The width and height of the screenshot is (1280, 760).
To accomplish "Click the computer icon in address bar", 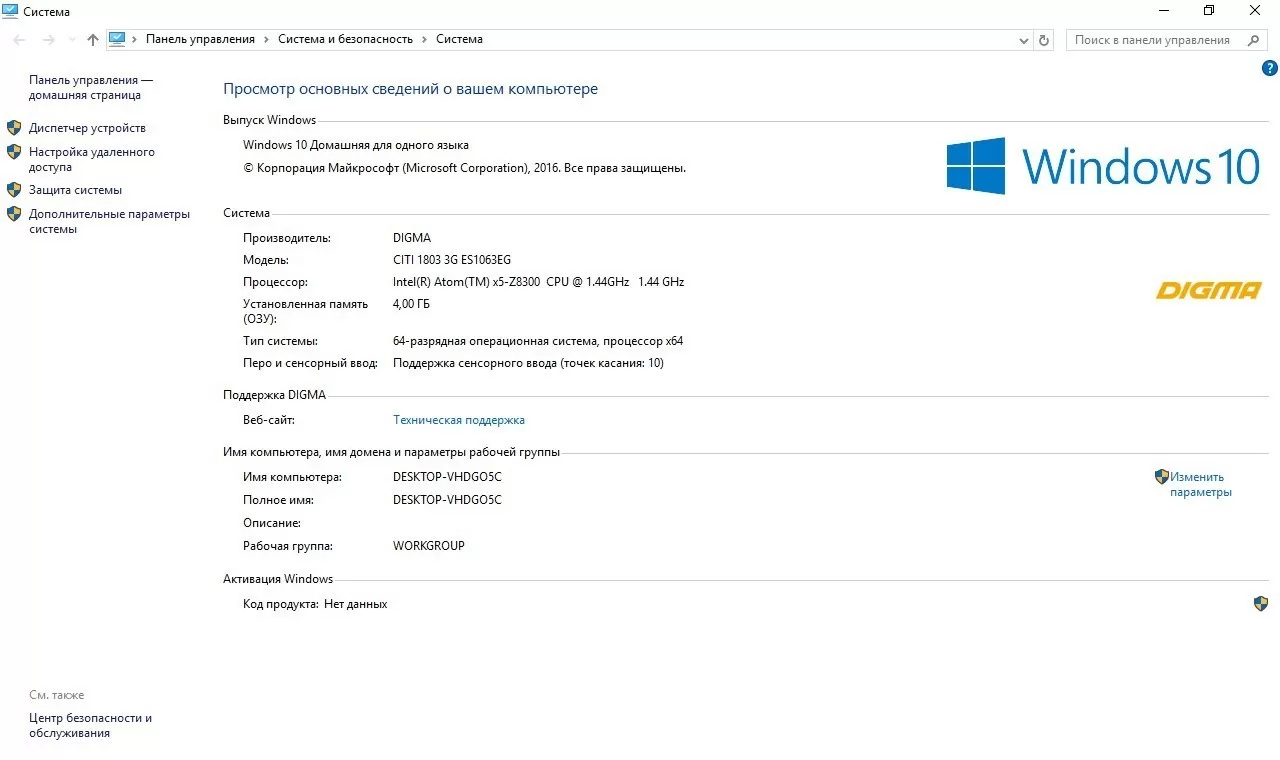I will pyautogui.click(x=117, y=39).
